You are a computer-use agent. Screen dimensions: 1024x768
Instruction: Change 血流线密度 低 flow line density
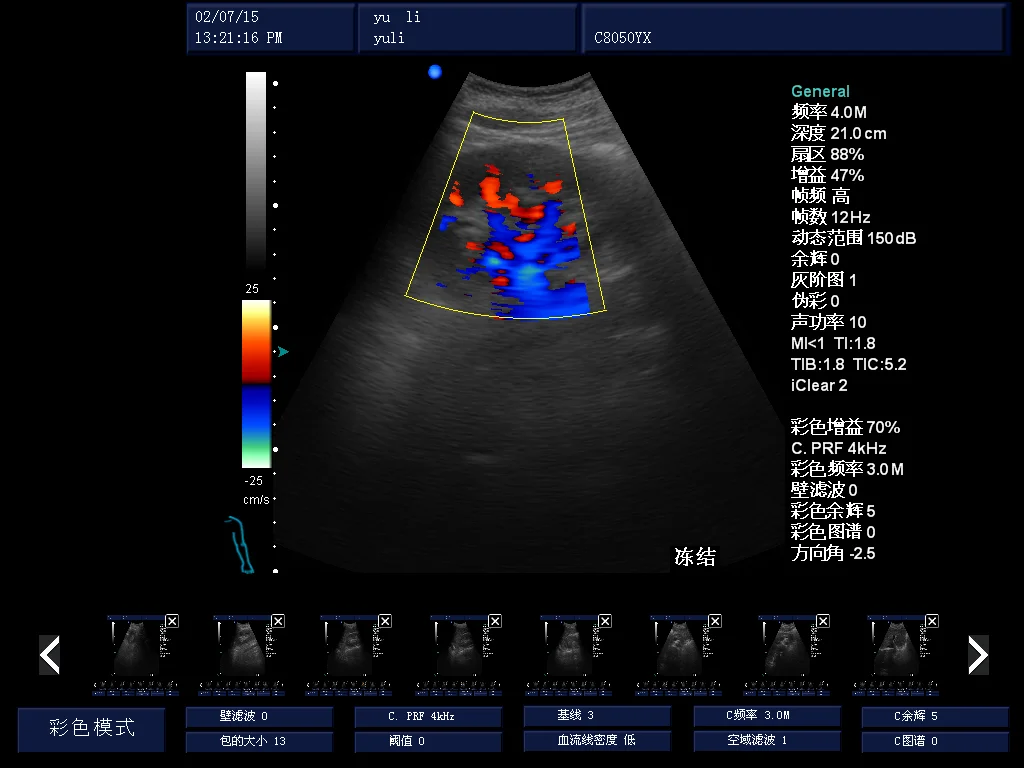click(597, 741)
